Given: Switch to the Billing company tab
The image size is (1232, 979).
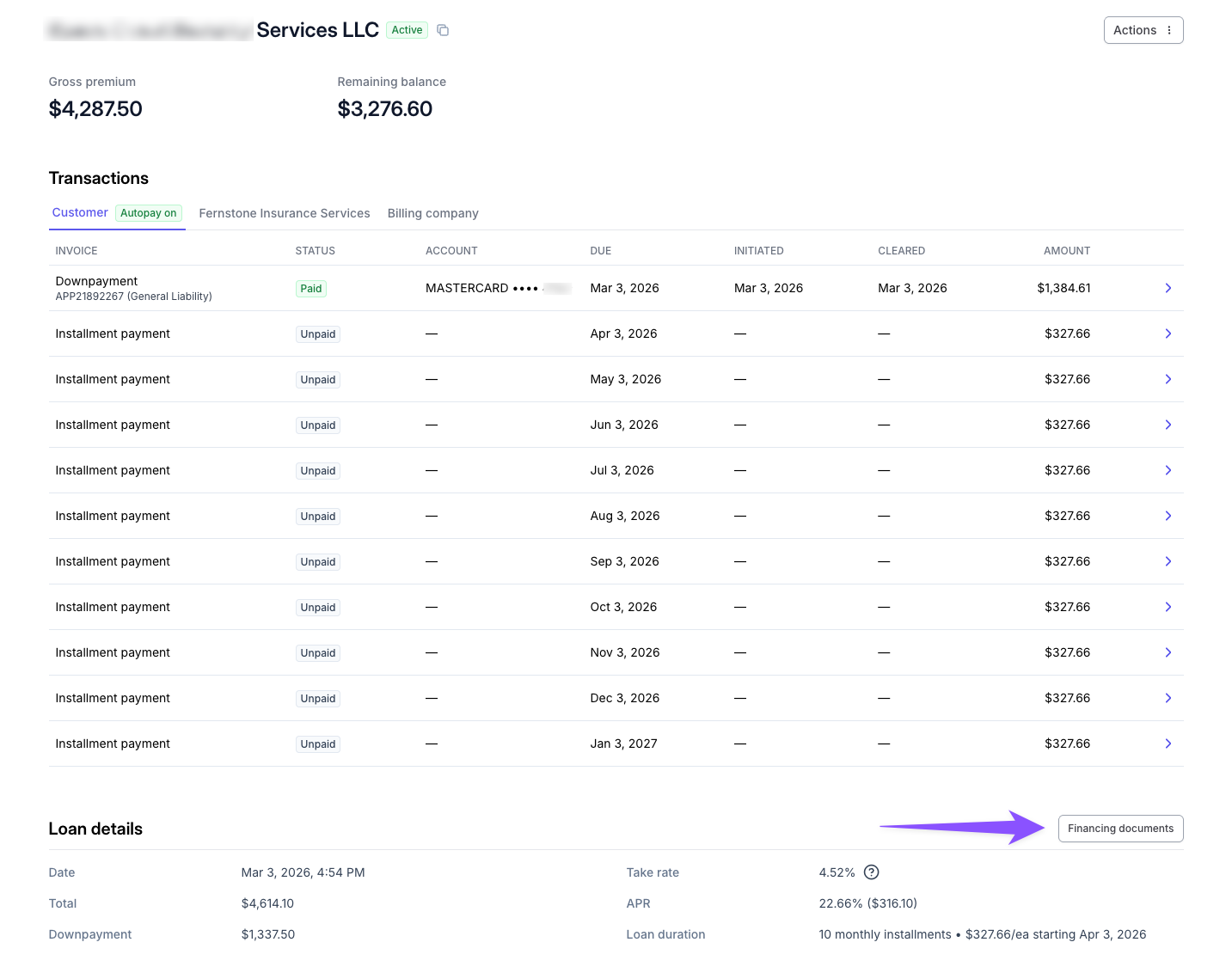Looking at the screenshot, I should [432, 213].
